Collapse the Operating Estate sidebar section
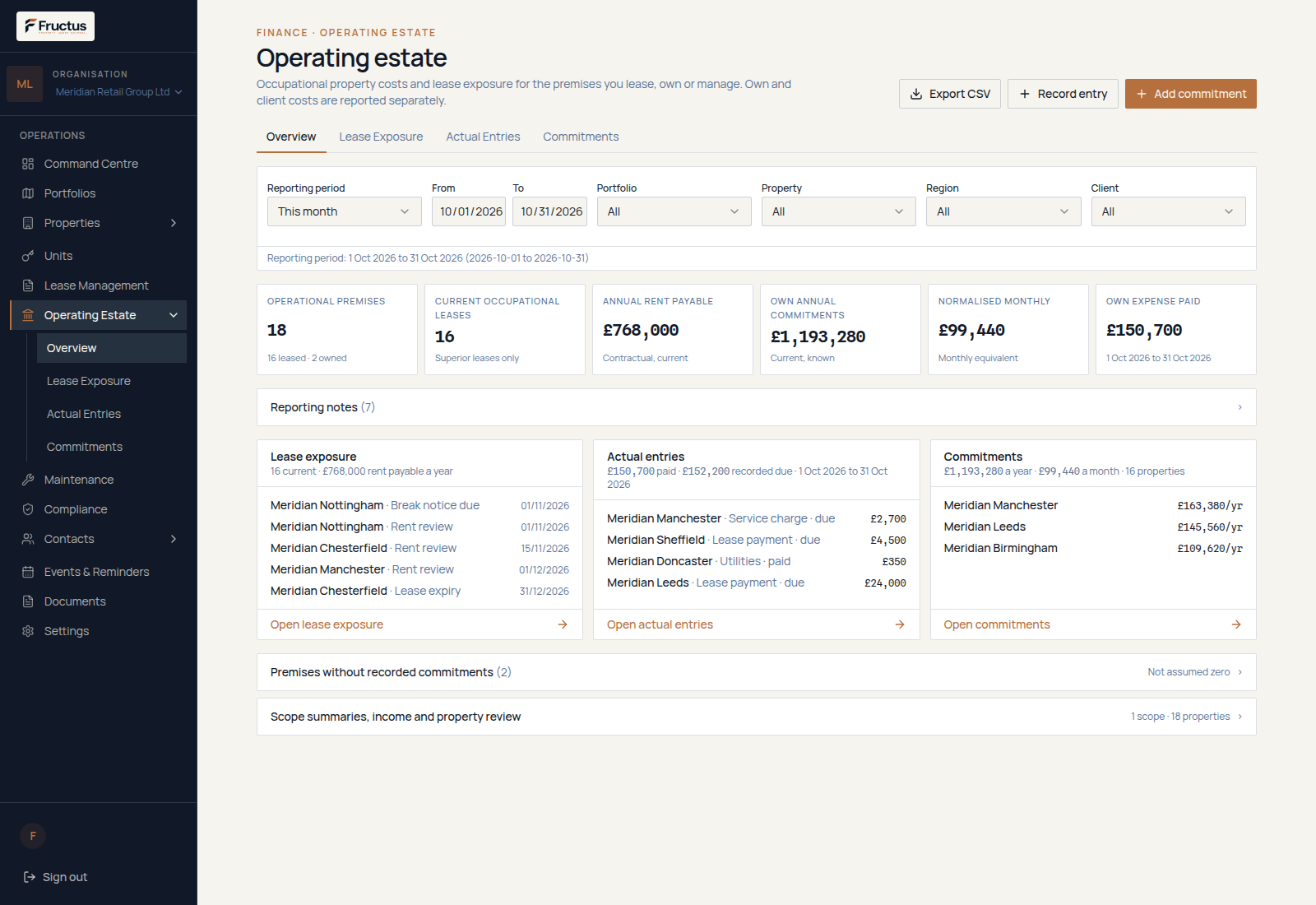Viewport: 1316px width, 905px height. (174, 315)
